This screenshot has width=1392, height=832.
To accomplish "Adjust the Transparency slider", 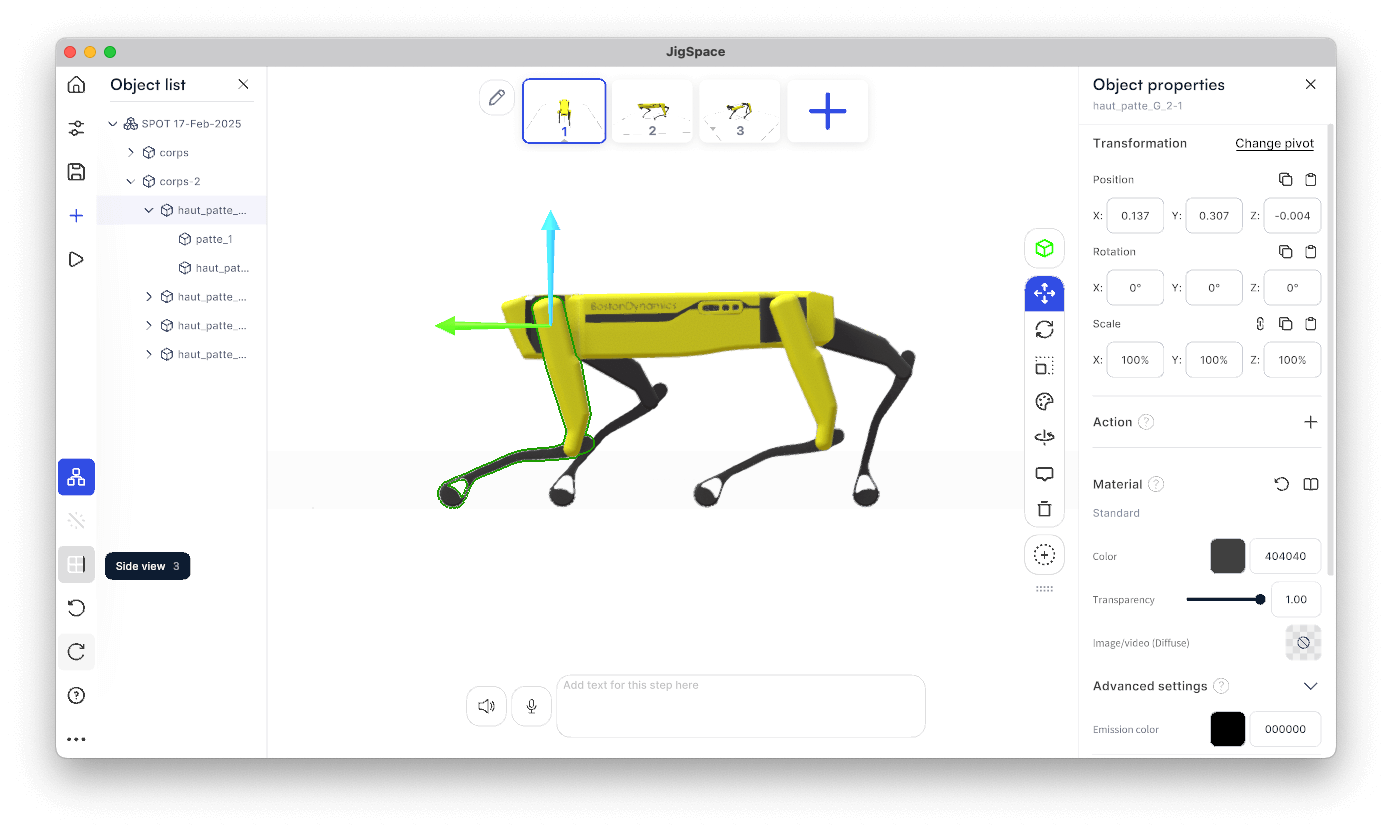I will point(1226,599).
